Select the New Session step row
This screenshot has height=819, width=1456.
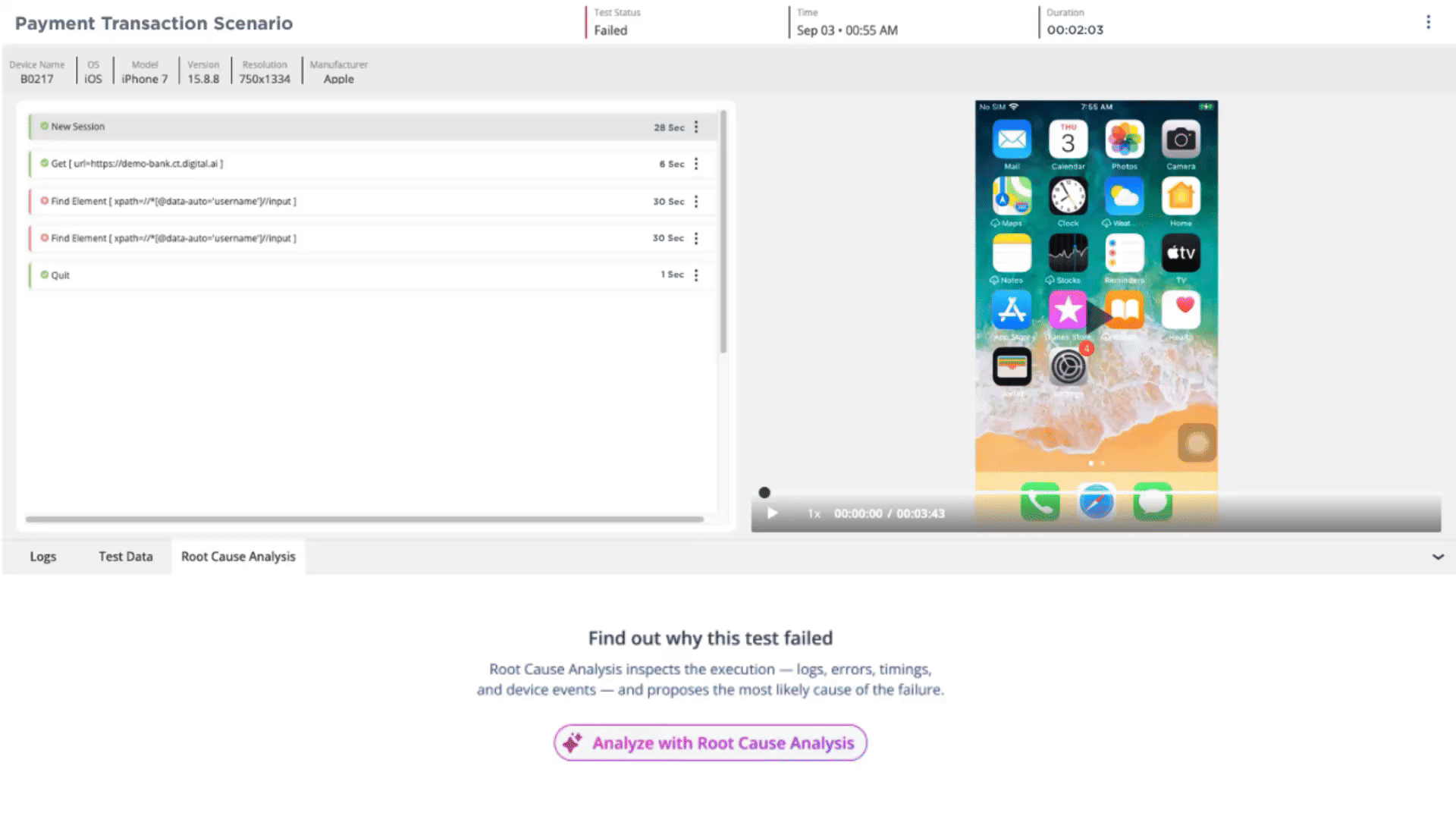click(x=372, y=127)
